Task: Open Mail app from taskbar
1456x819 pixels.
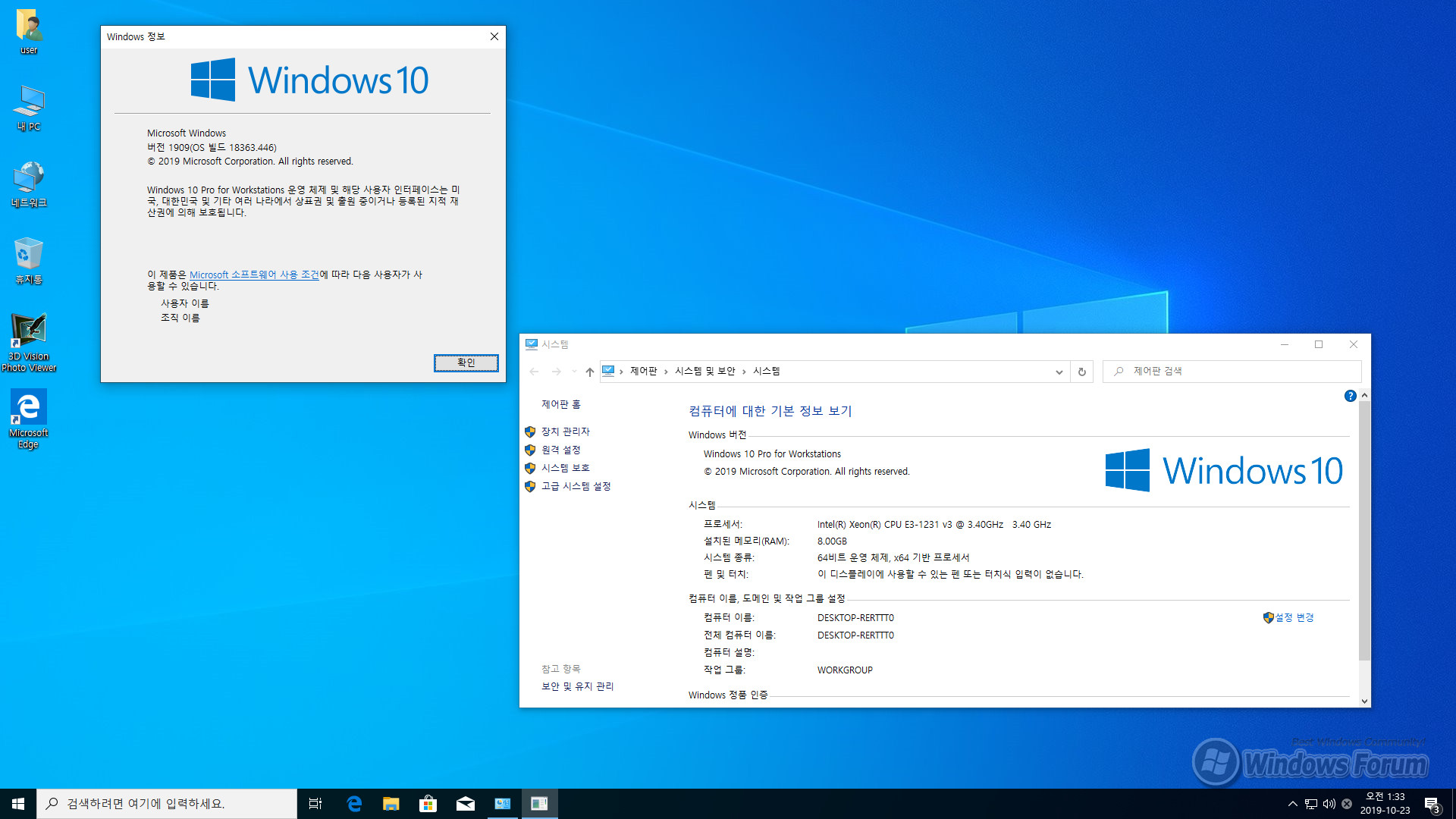Action: pos(465,804)
